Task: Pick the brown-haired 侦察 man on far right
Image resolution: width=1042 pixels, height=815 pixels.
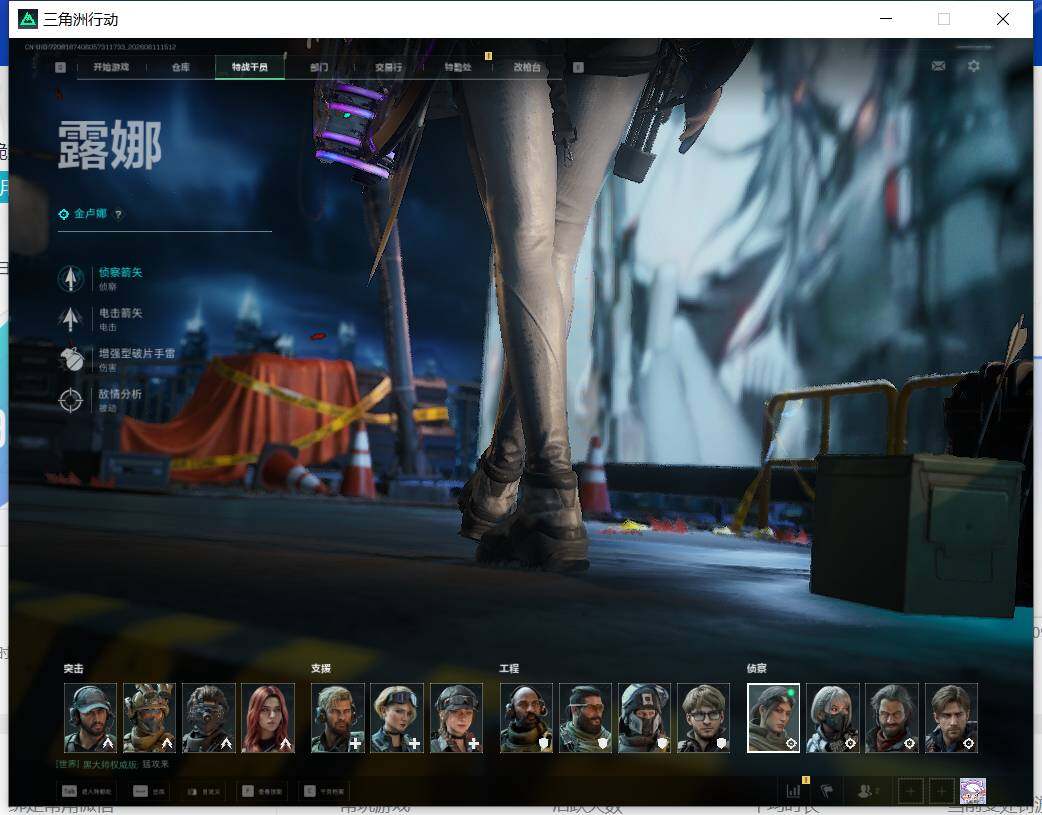Action: point(952,718)
